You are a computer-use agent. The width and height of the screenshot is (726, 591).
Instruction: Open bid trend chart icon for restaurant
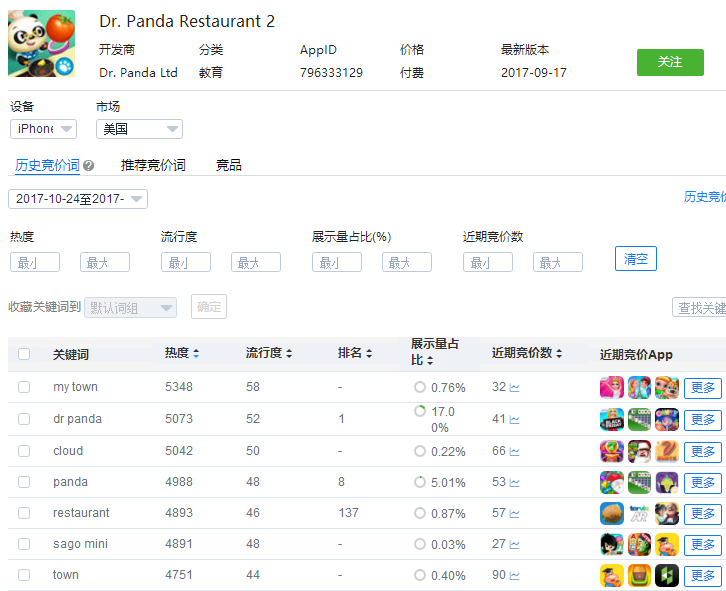click(514, 513)
